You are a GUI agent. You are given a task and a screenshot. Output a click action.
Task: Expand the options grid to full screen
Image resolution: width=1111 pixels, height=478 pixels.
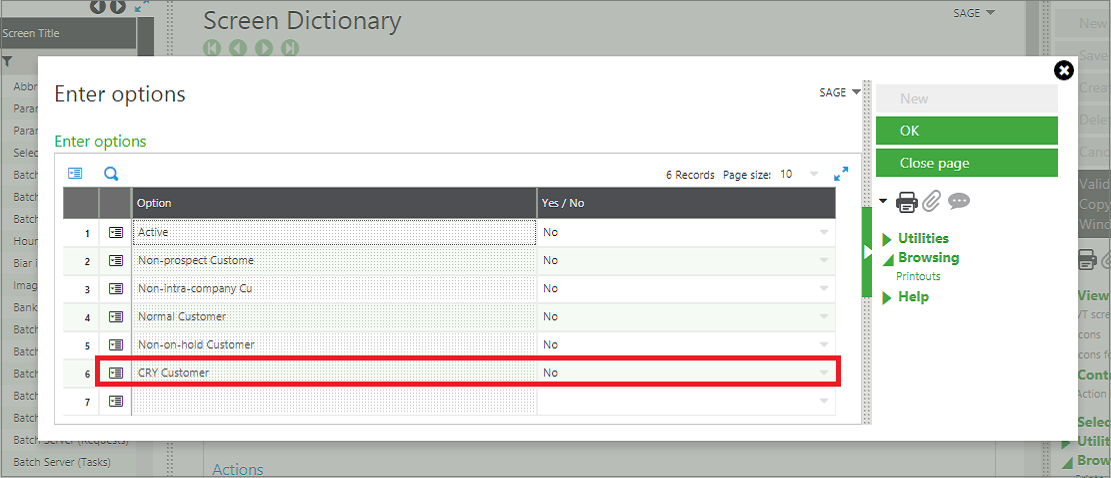(x=841, y=173)
